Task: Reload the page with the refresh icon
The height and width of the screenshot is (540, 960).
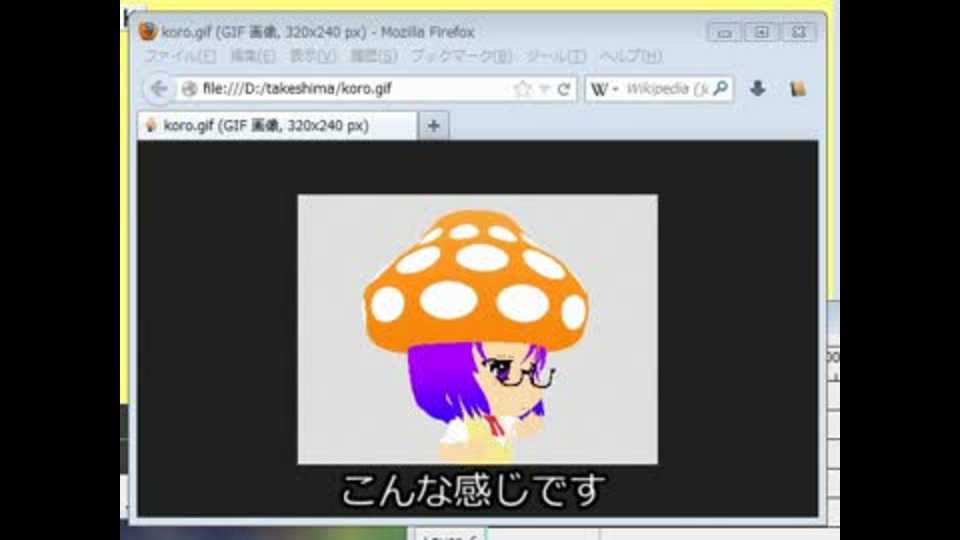Action: pyautogui.click(x=564, y=89)
